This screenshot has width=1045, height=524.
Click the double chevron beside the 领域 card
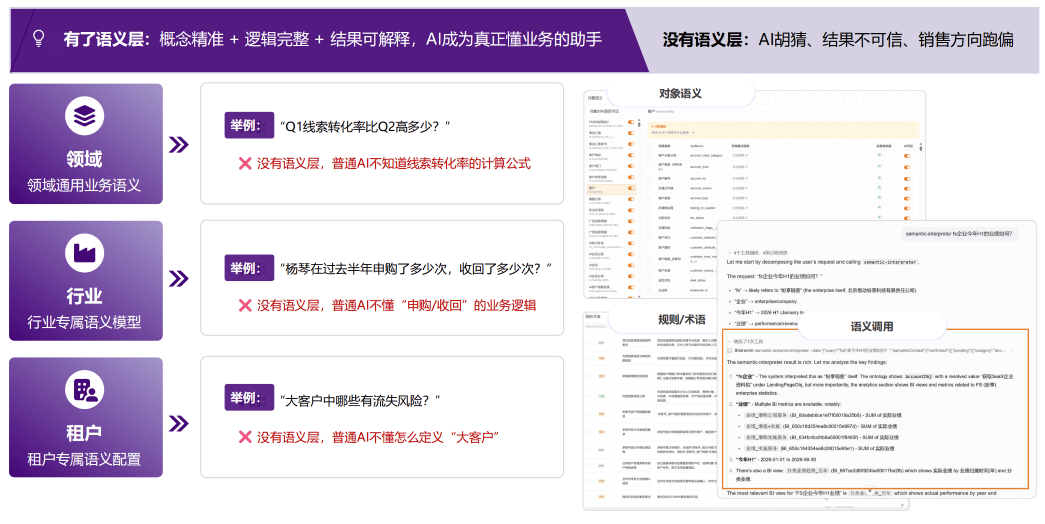pos(179,145)
